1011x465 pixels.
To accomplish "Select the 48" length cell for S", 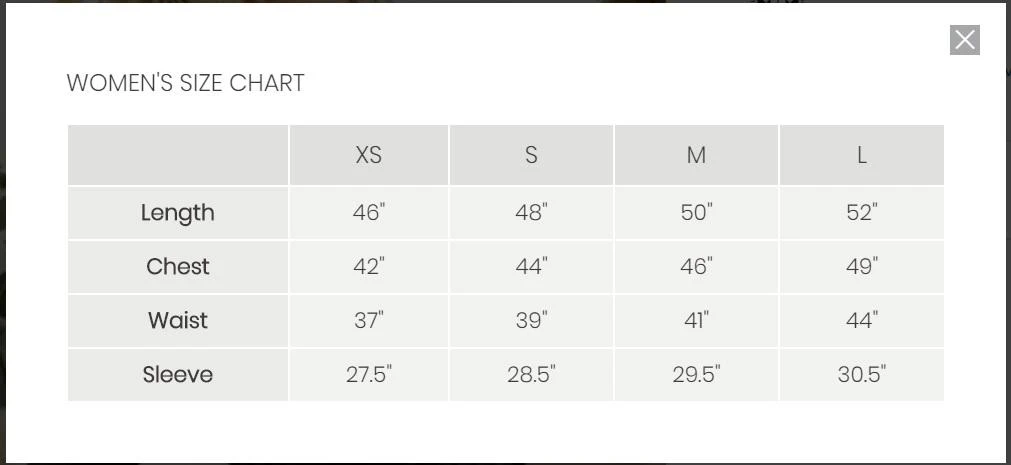I will [531, 213].
